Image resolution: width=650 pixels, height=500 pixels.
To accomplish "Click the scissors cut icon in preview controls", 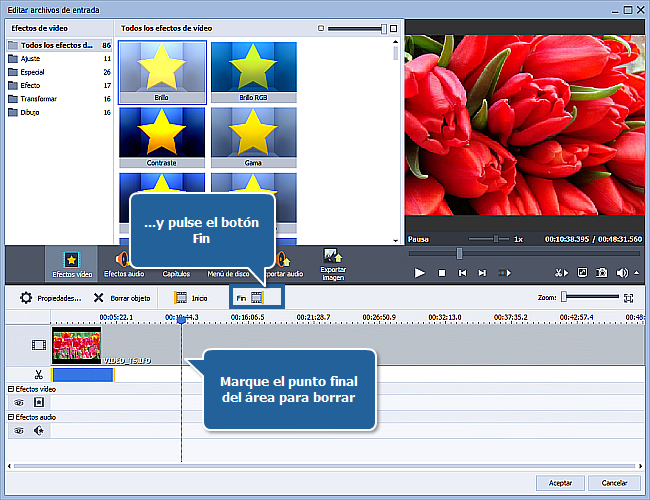I will [x=560, y=273].
